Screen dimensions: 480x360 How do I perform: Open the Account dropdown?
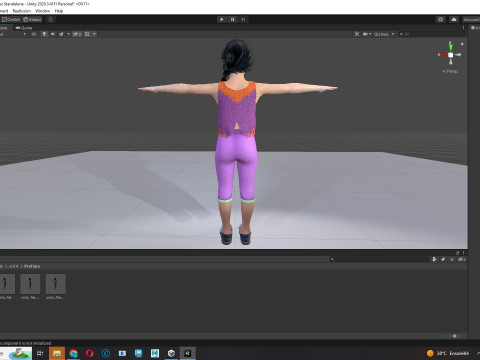(x=471, y=19)
